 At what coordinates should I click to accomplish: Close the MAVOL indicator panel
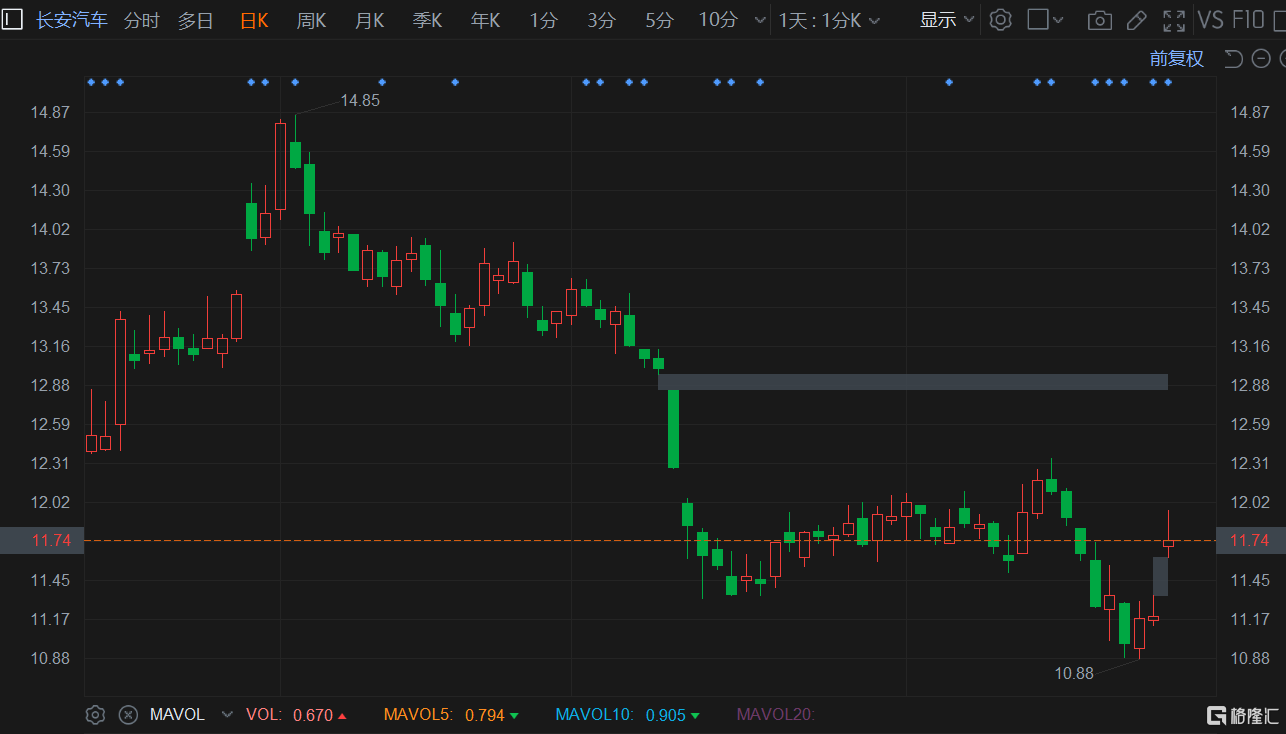click(x=128, y=714)
